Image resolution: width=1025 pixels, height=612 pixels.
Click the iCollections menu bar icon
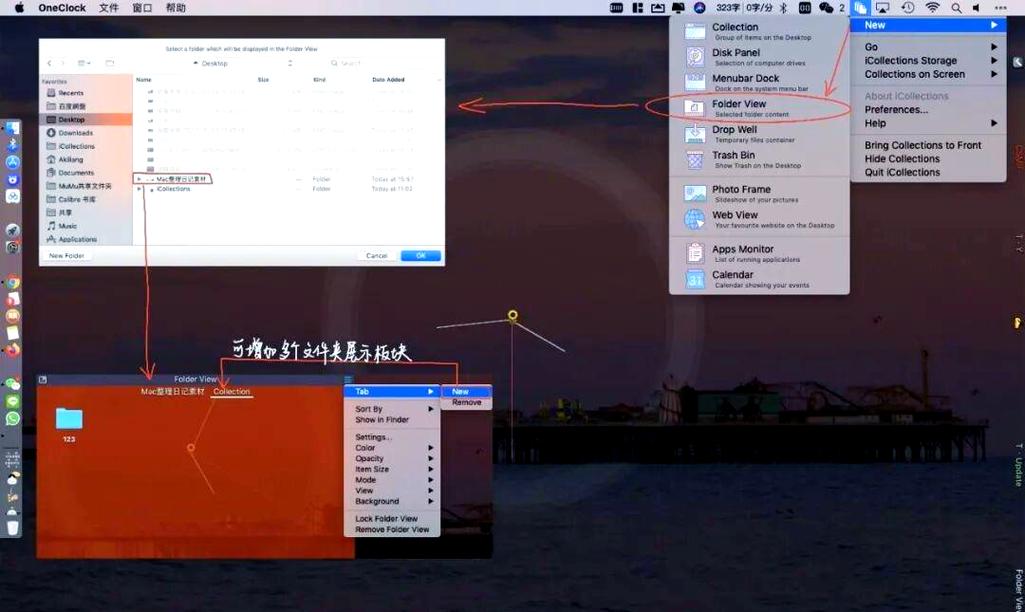(860, 8)
